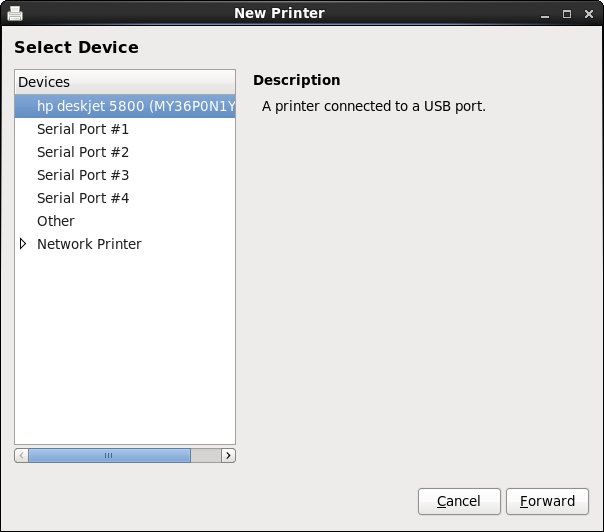Pick Serial Port #3 in devices
Image resolution: width=604 pixels, height=532 pixels.
[x=83, y=175]
